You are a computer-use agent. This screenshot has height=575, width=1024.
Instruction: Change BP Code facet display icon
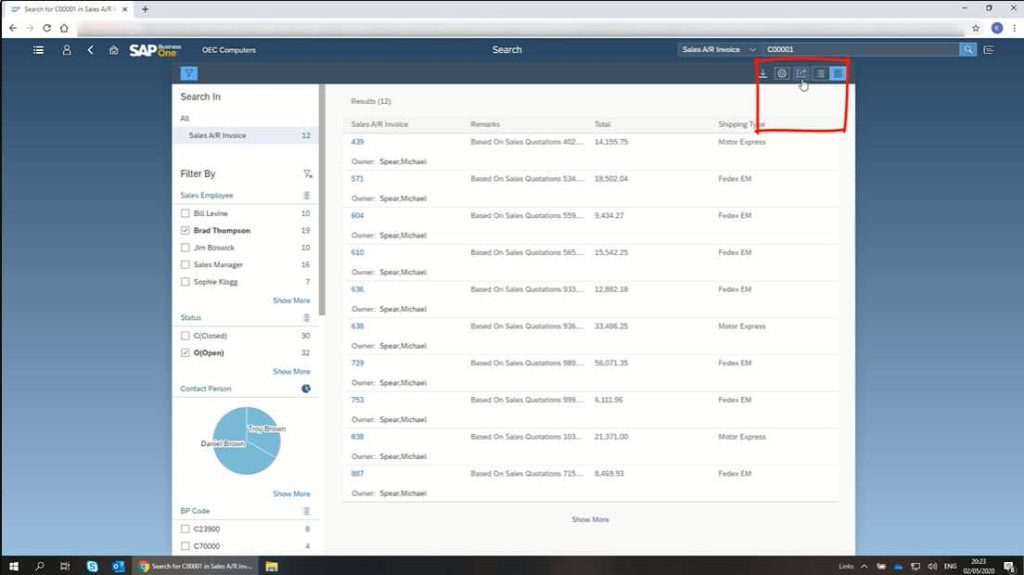tap(306, 511)
